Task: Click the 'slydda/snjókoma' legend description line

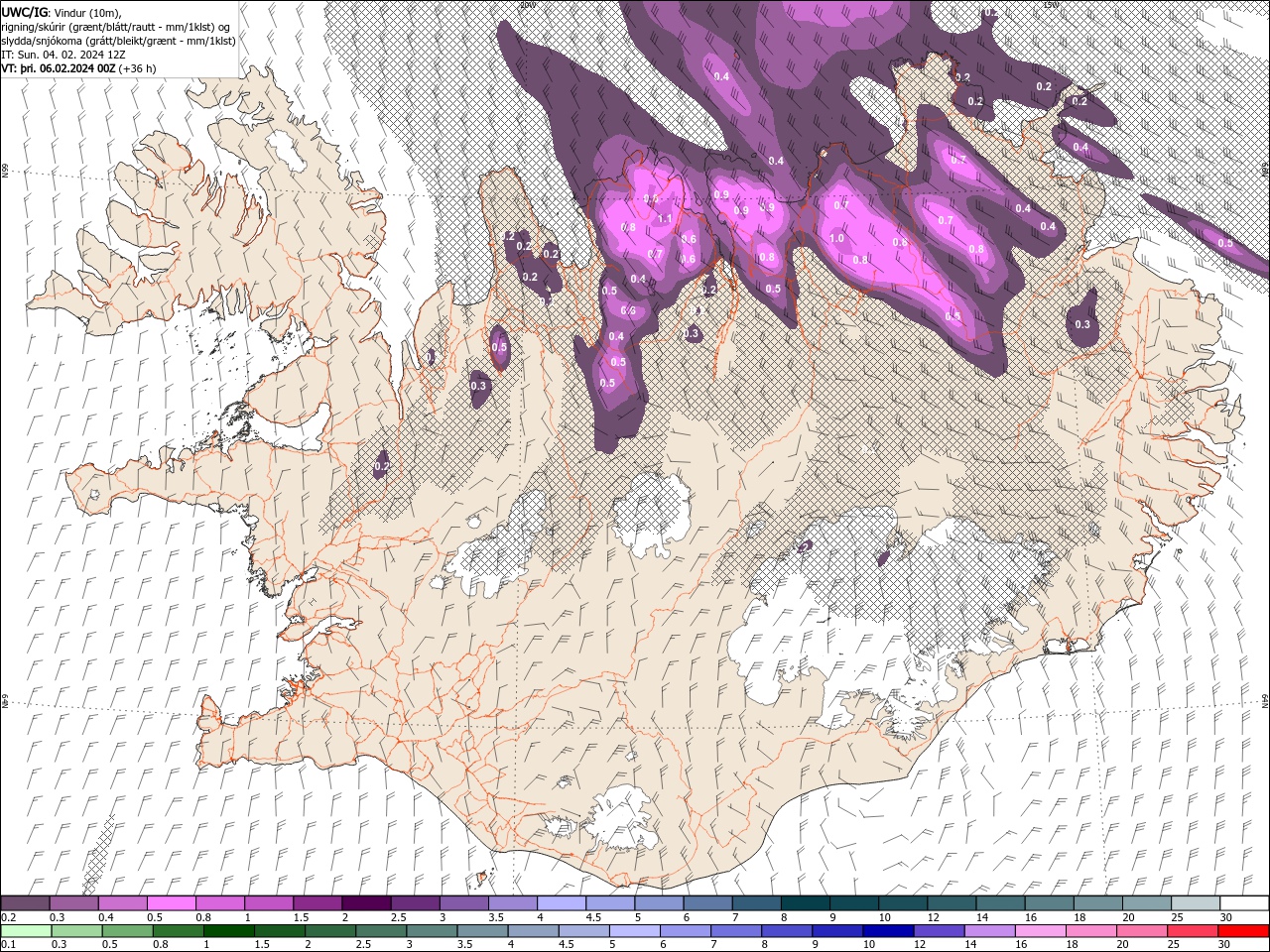Action: [x=118, y=41]
